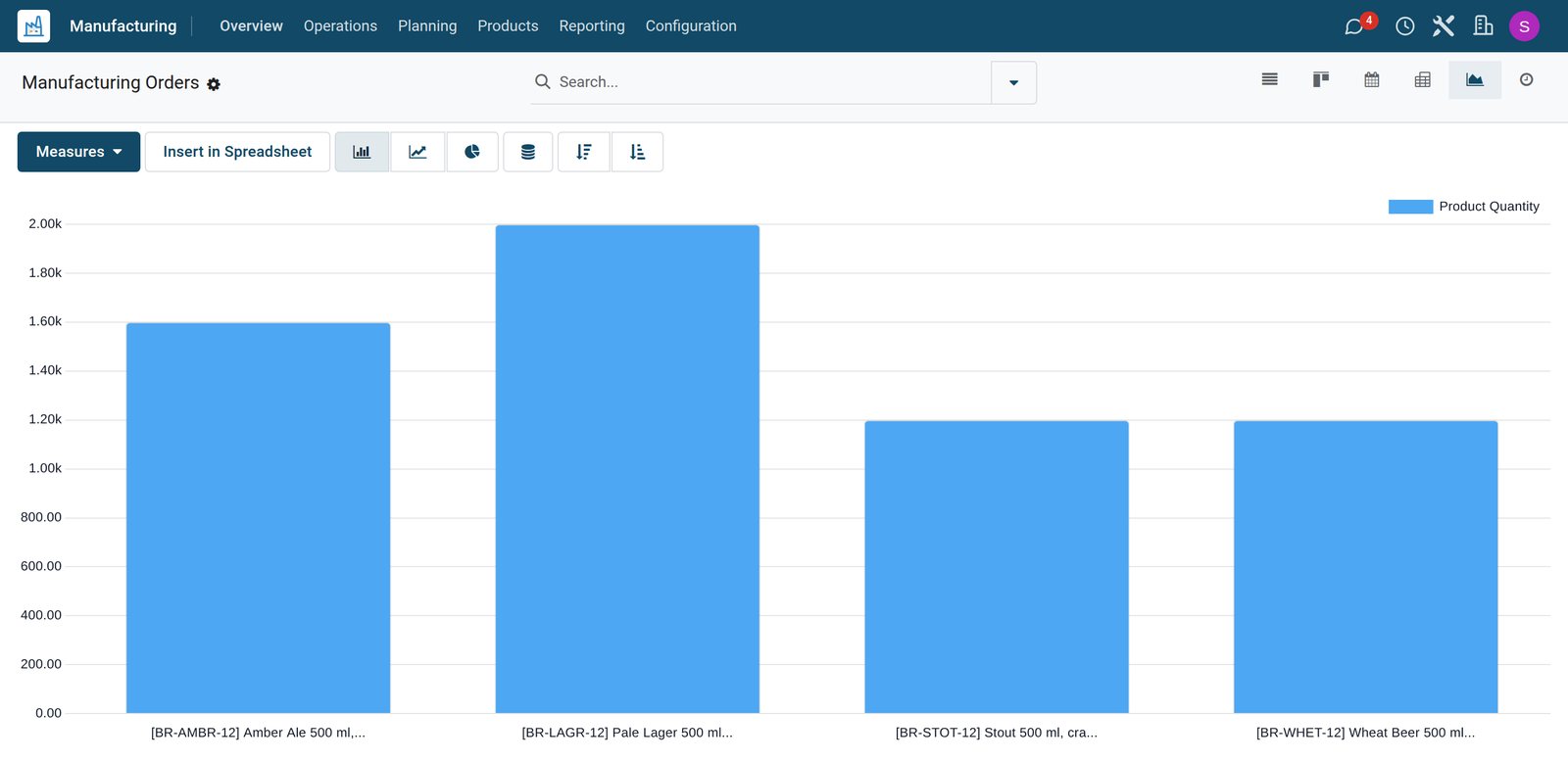The height and width of the screenshot is (761, 1568).
Task: Switch to pivot table view
Action: pos(1423,80)
